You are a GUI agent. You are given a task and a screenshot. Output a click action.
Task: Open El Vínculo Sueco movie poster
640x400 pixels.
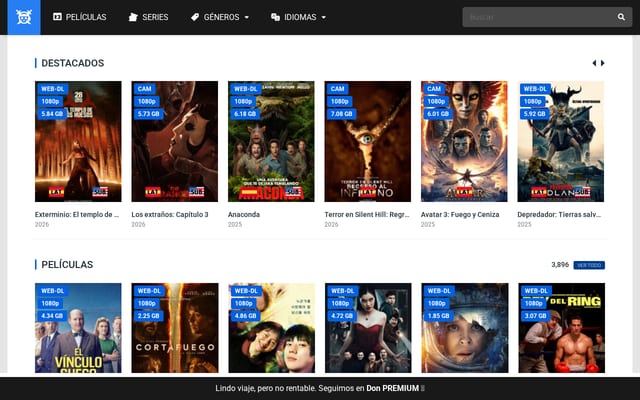(x=78, y=328)
